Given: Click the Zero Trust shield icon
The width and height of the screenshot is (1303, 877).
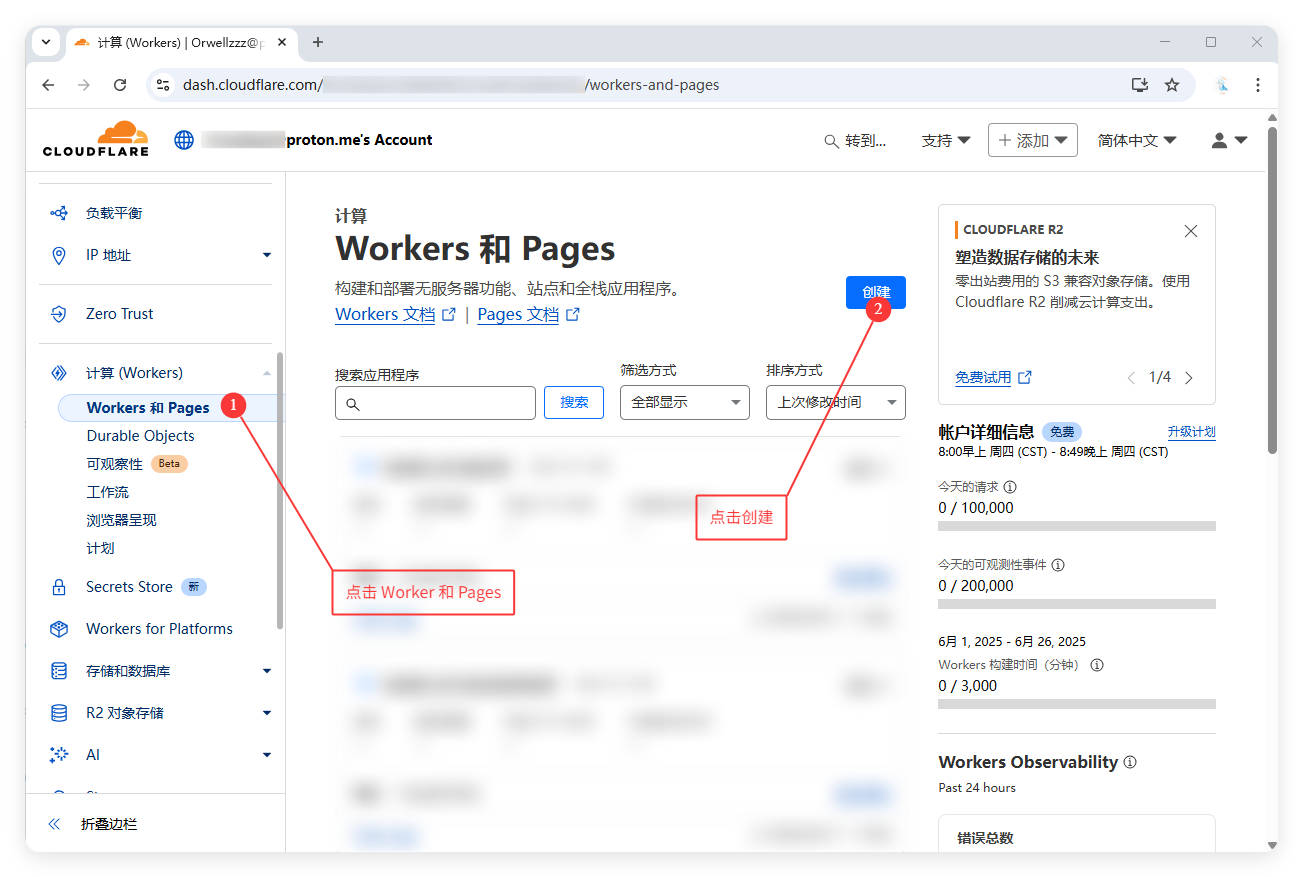Looking at the screenshot, I should point(59,314).
